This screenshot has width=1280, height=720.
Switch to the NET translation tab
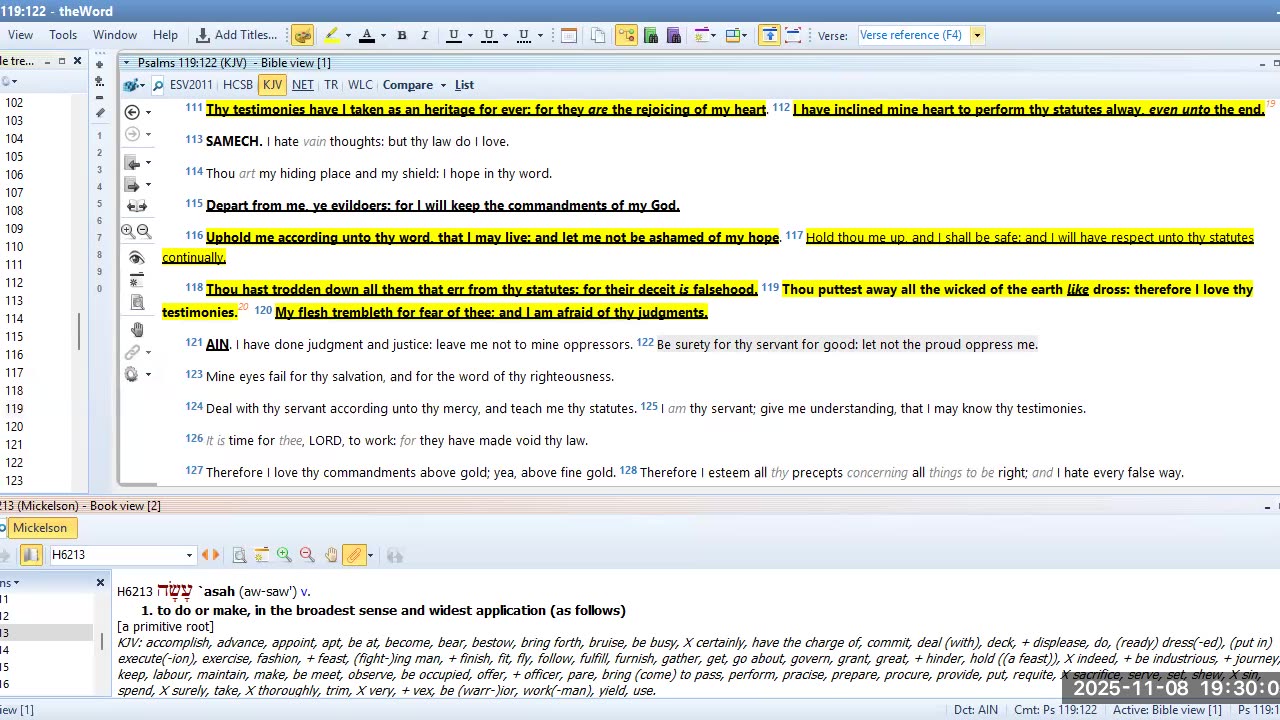pyautogui.click(x=302, y=85)
